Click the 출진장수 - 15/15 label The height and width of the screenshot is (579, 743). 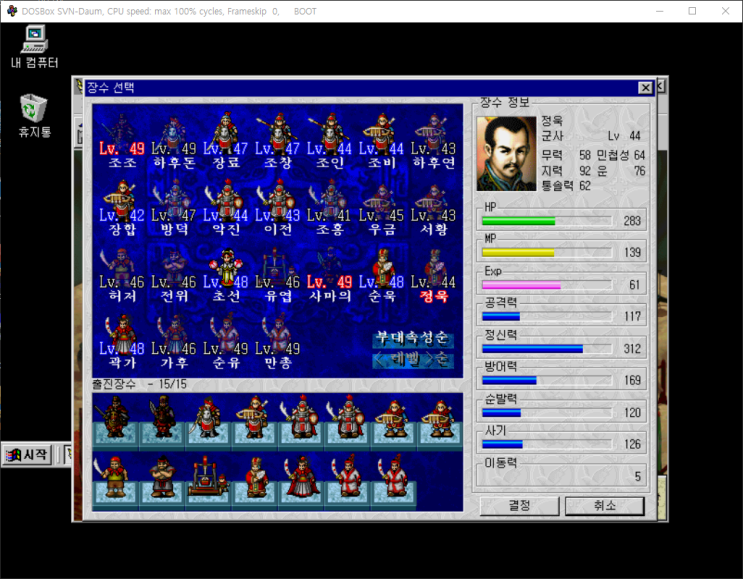tap(139, 384)
